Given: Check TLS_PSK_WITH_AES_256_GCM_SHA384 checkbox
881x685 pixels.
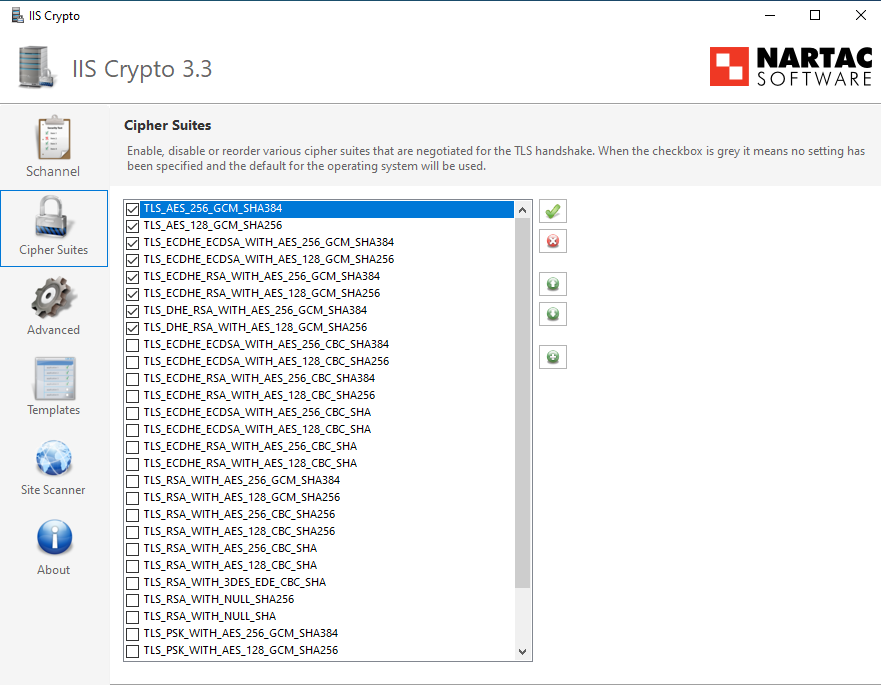Looking at the screenshot, I should pos(132,633).
